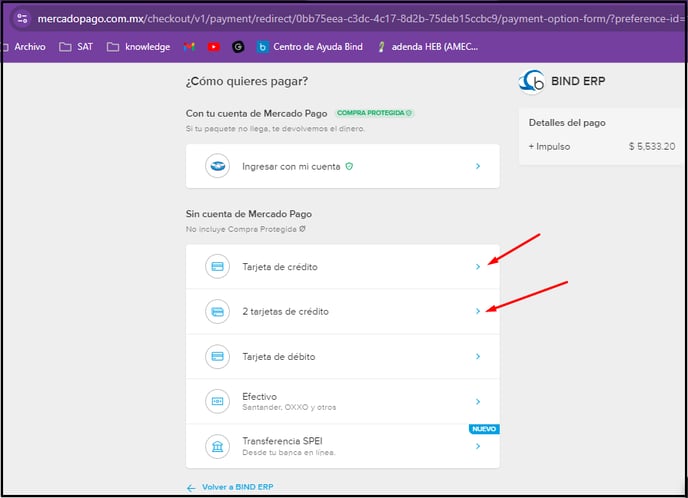Expand chevron of Ingresar con mi cuenta
The image size is (688, 498).
pos(478,166)
